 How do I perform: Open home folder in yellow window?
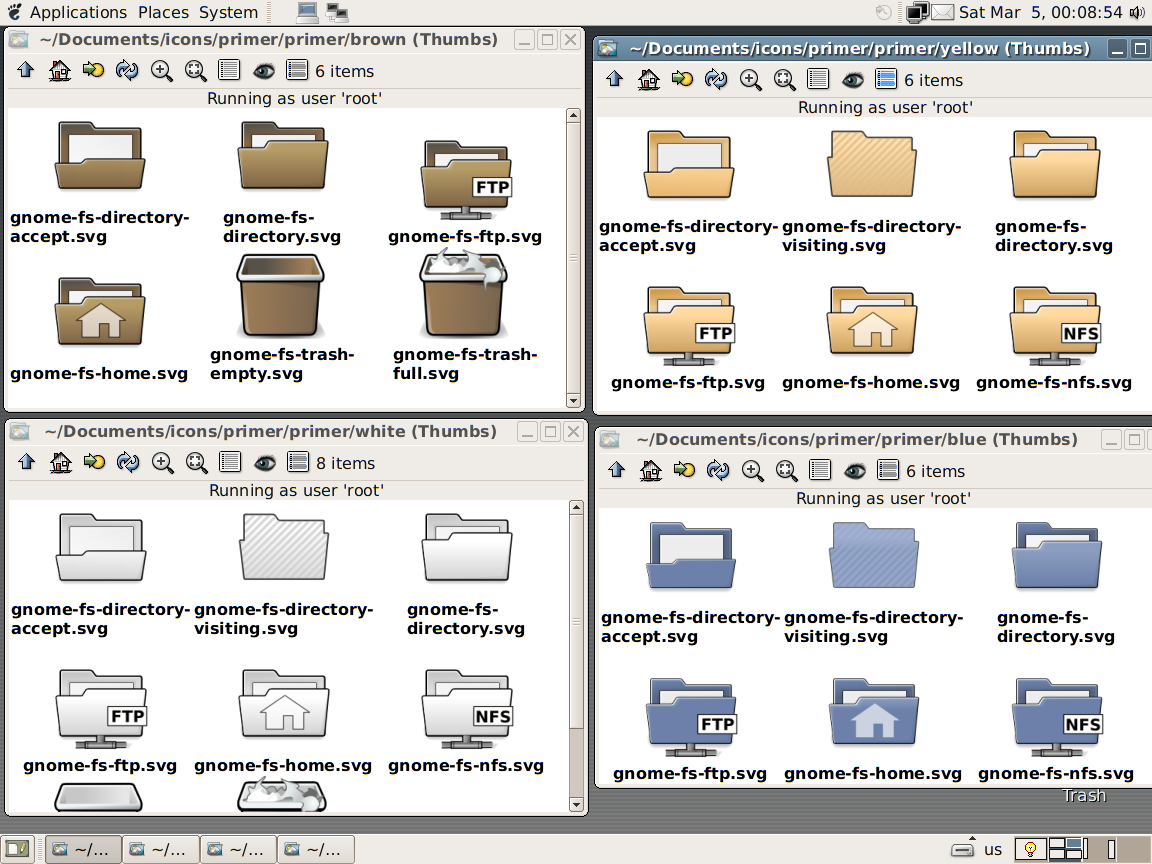648,79
